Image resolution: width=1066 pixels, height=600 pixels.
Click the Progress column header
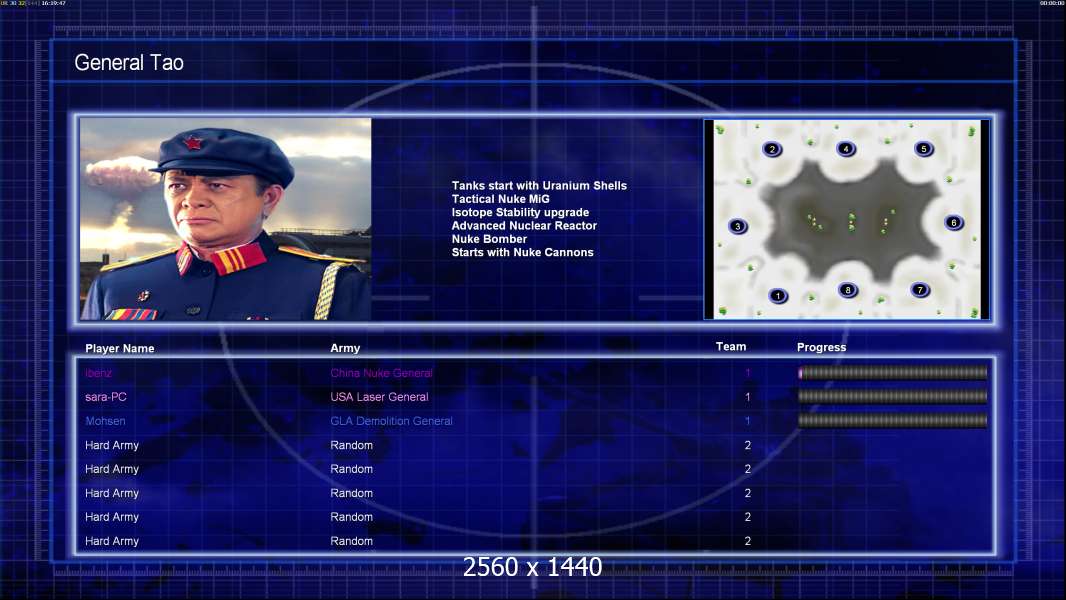tap(821, 347)
